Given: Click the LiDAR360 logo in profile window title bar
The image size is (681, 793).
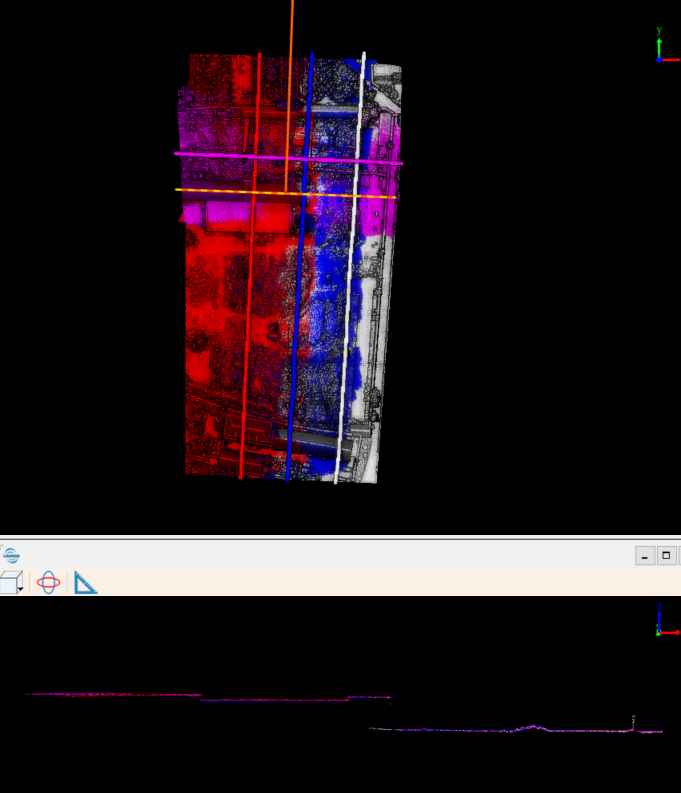Looking at the screenshot, I should click(11, 555).
